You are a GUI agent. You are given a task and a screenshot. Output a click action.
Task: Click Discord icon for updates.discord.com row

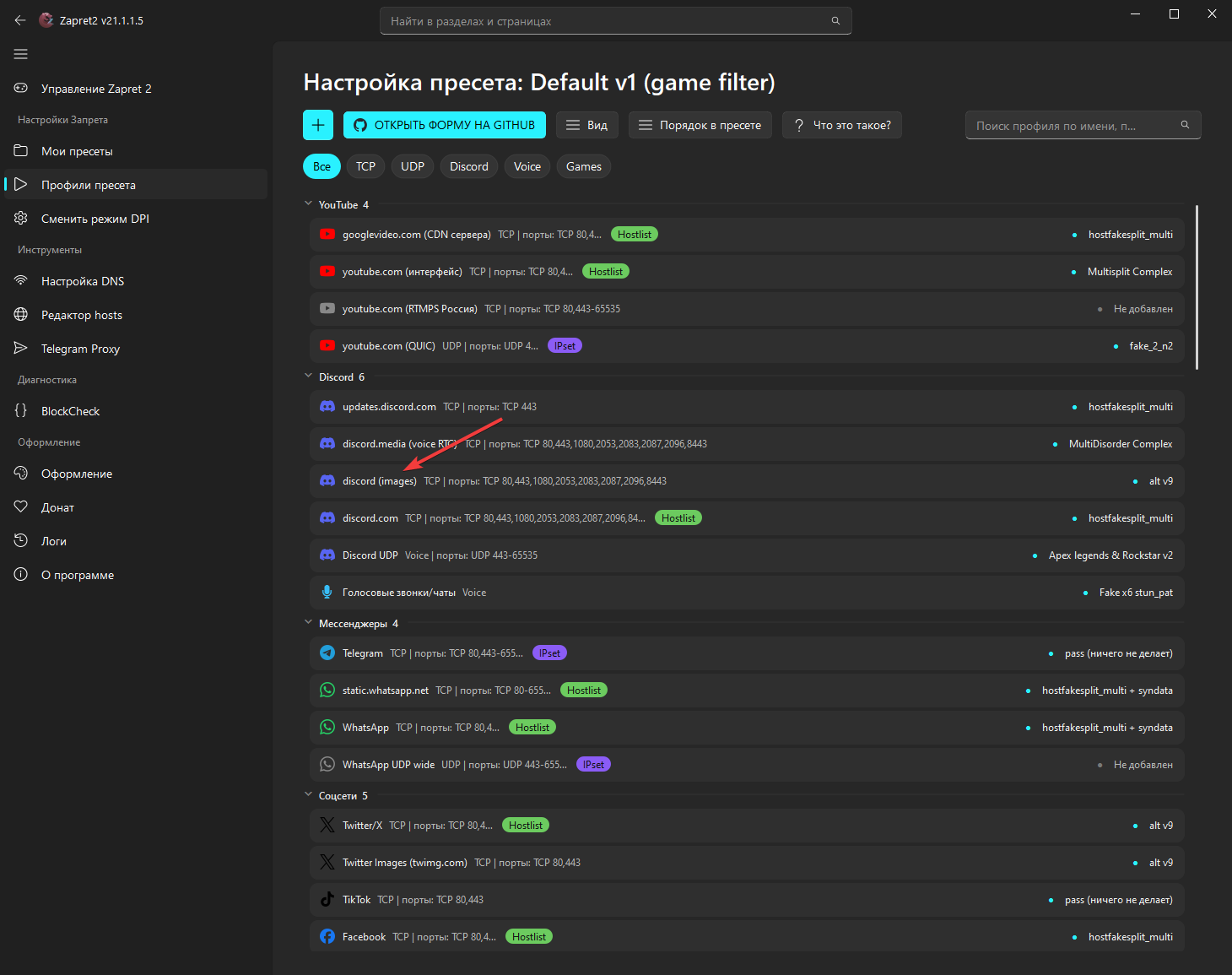point(327,407)
